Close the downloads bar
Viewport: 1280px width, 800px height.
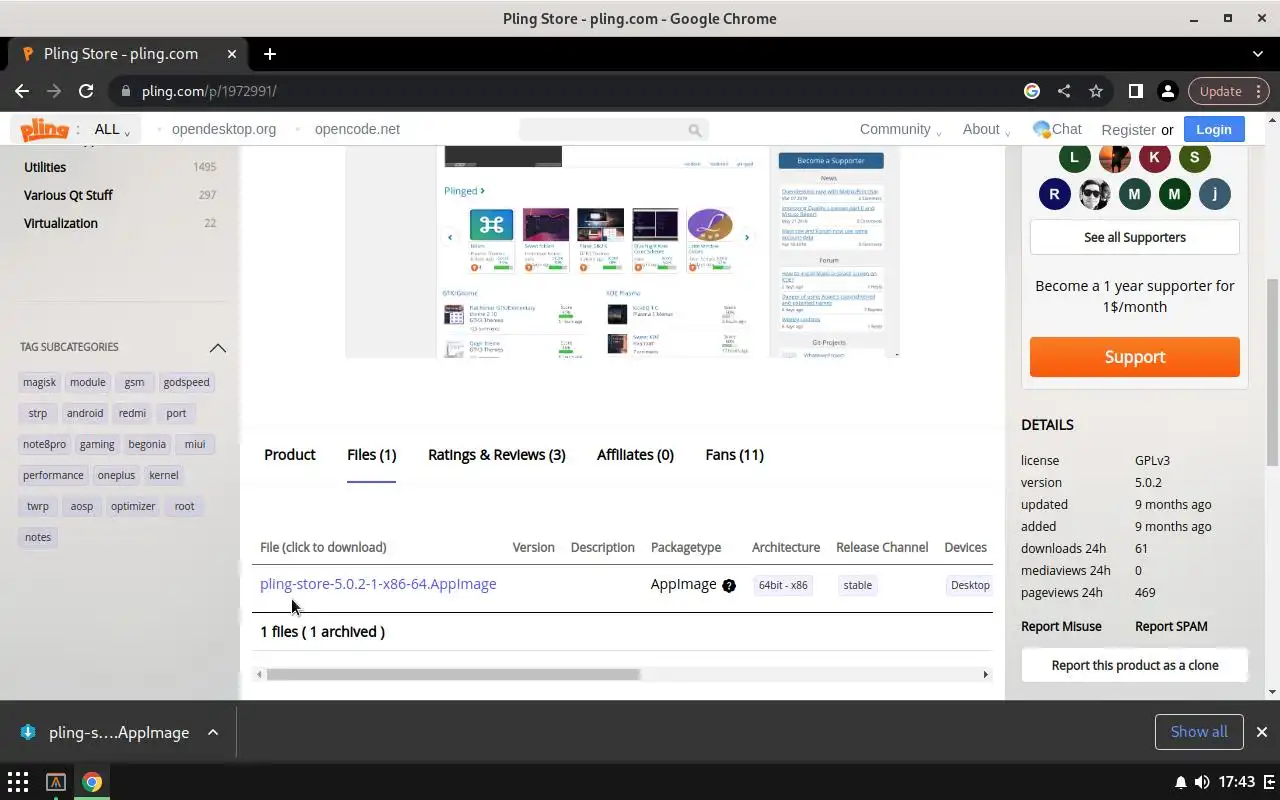pos(1261,732)
